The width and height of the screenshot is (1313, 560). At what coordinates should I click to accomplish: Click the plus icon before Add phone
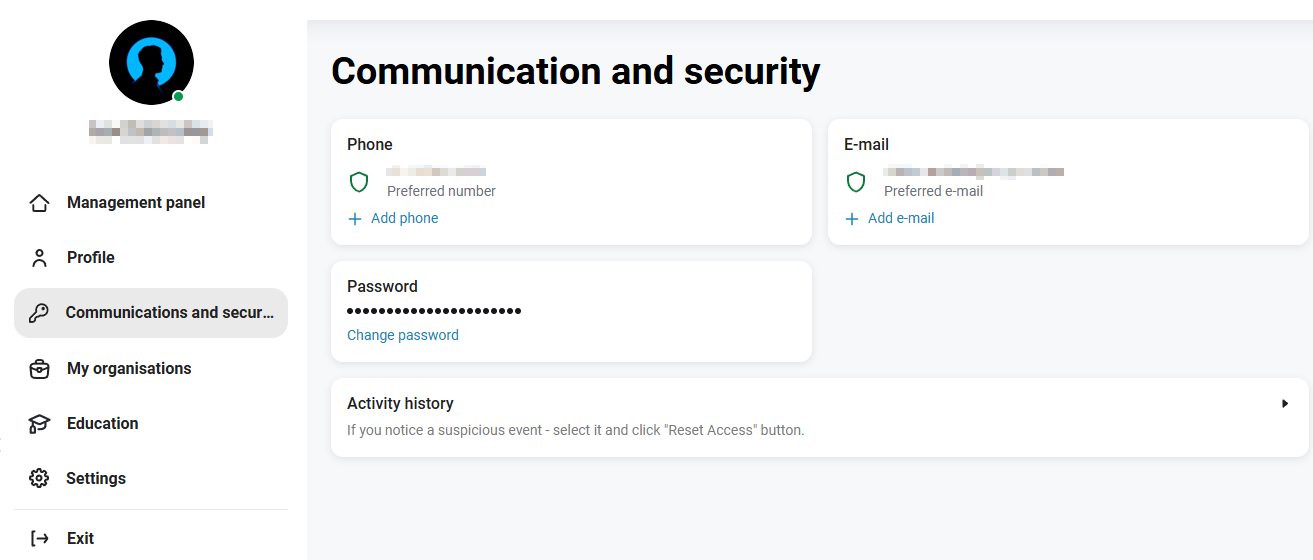pyautogui.click(x=355, y=219)
